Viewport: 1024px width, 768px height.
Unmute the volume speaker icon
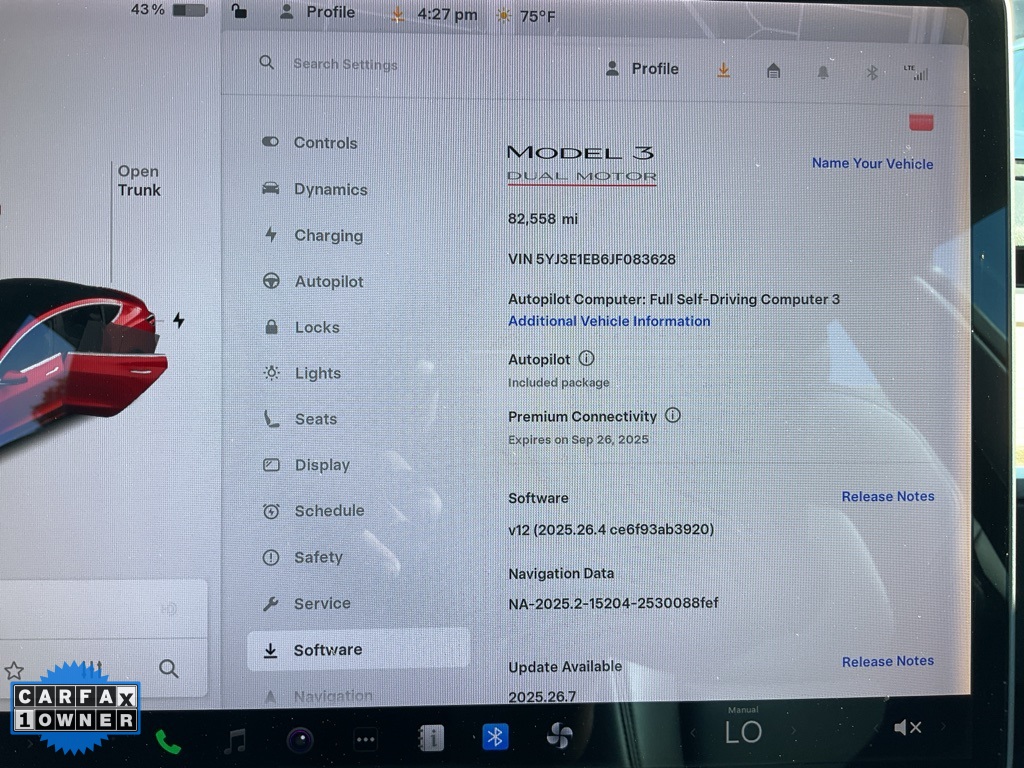tap(907, 728)
